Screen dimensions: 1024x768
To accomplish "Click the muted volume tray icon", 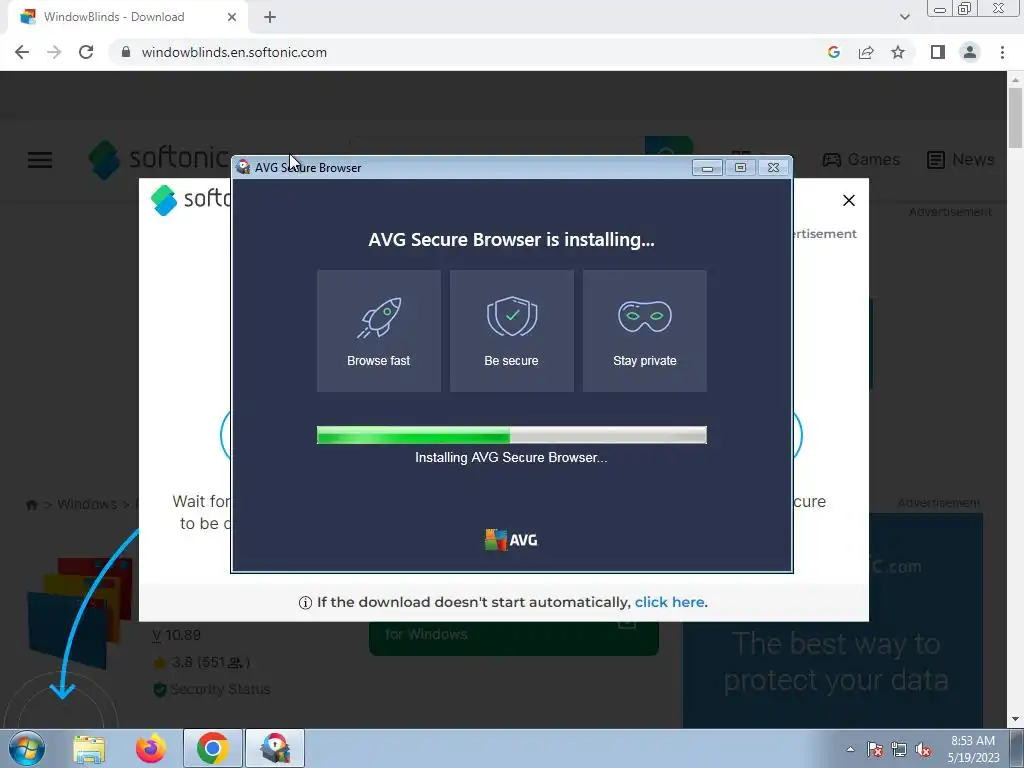I will pyautogui.click(x=923, y=749).
